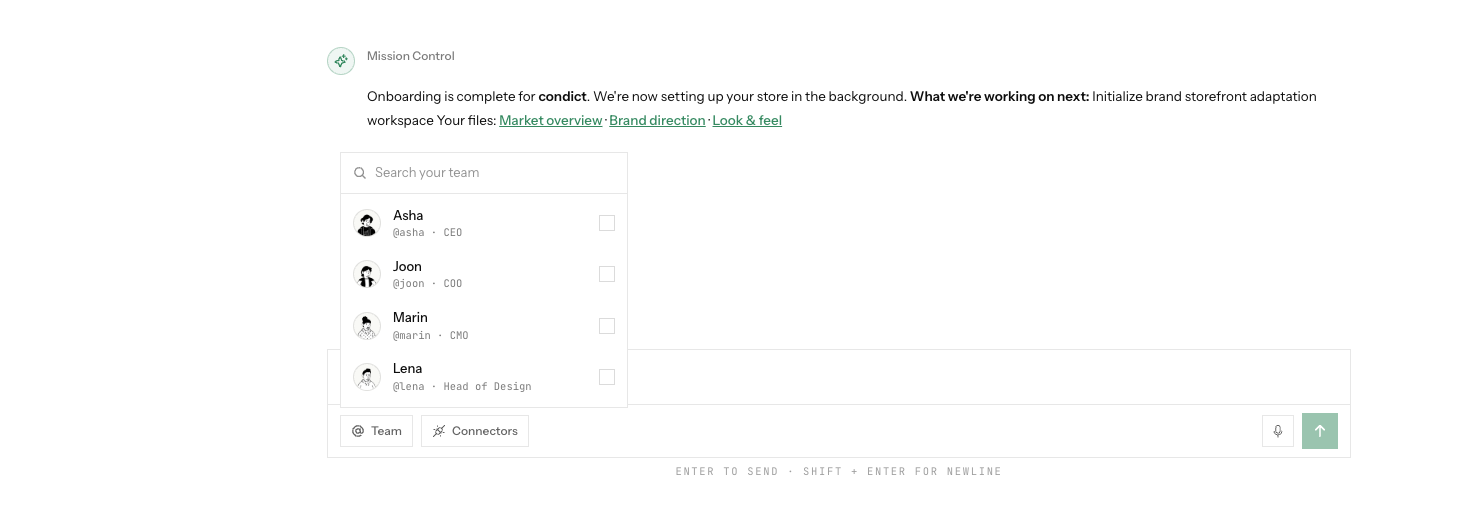Screen dimensions: 1461x513
Task: Open the Connectors menu
Action: (475, 431)
